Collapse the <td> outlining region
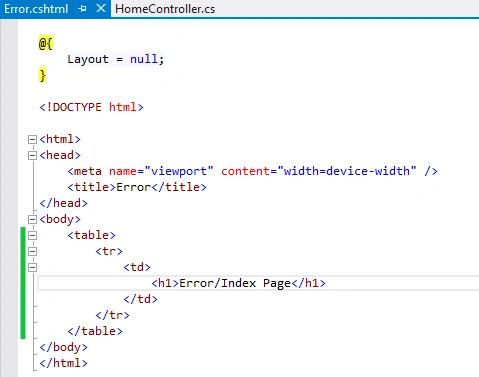 point(32,267)
